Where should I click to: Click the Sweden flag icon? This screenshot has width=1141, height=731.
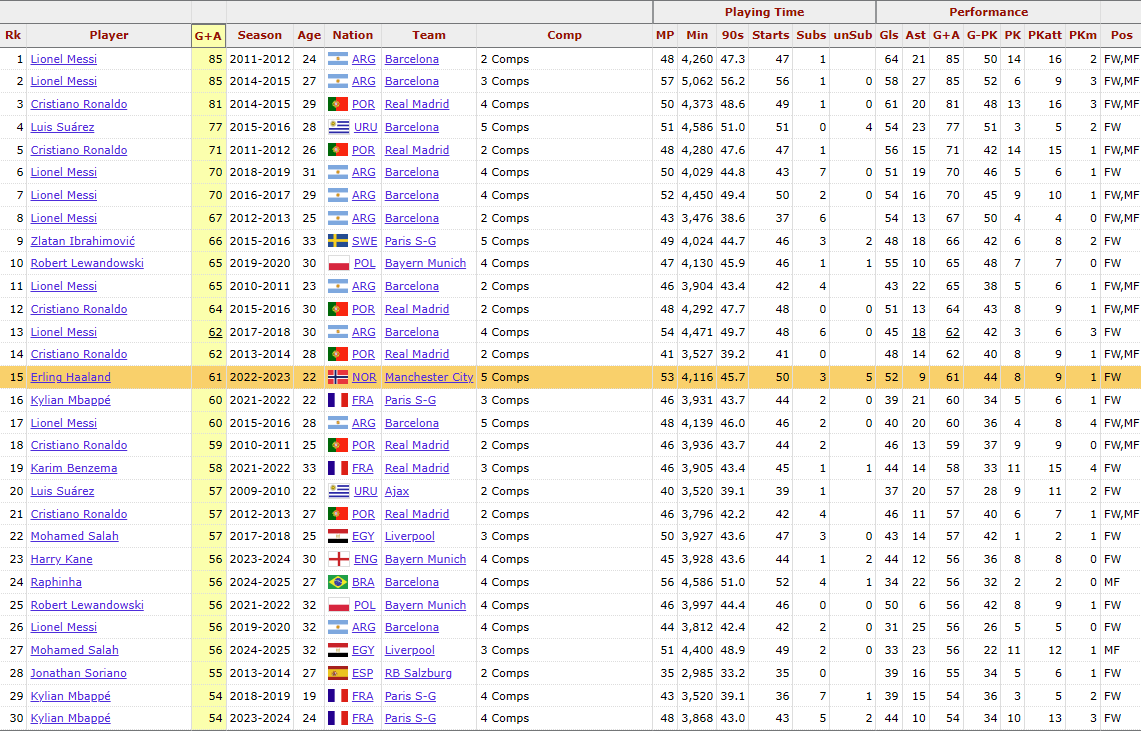click(338, 241)
